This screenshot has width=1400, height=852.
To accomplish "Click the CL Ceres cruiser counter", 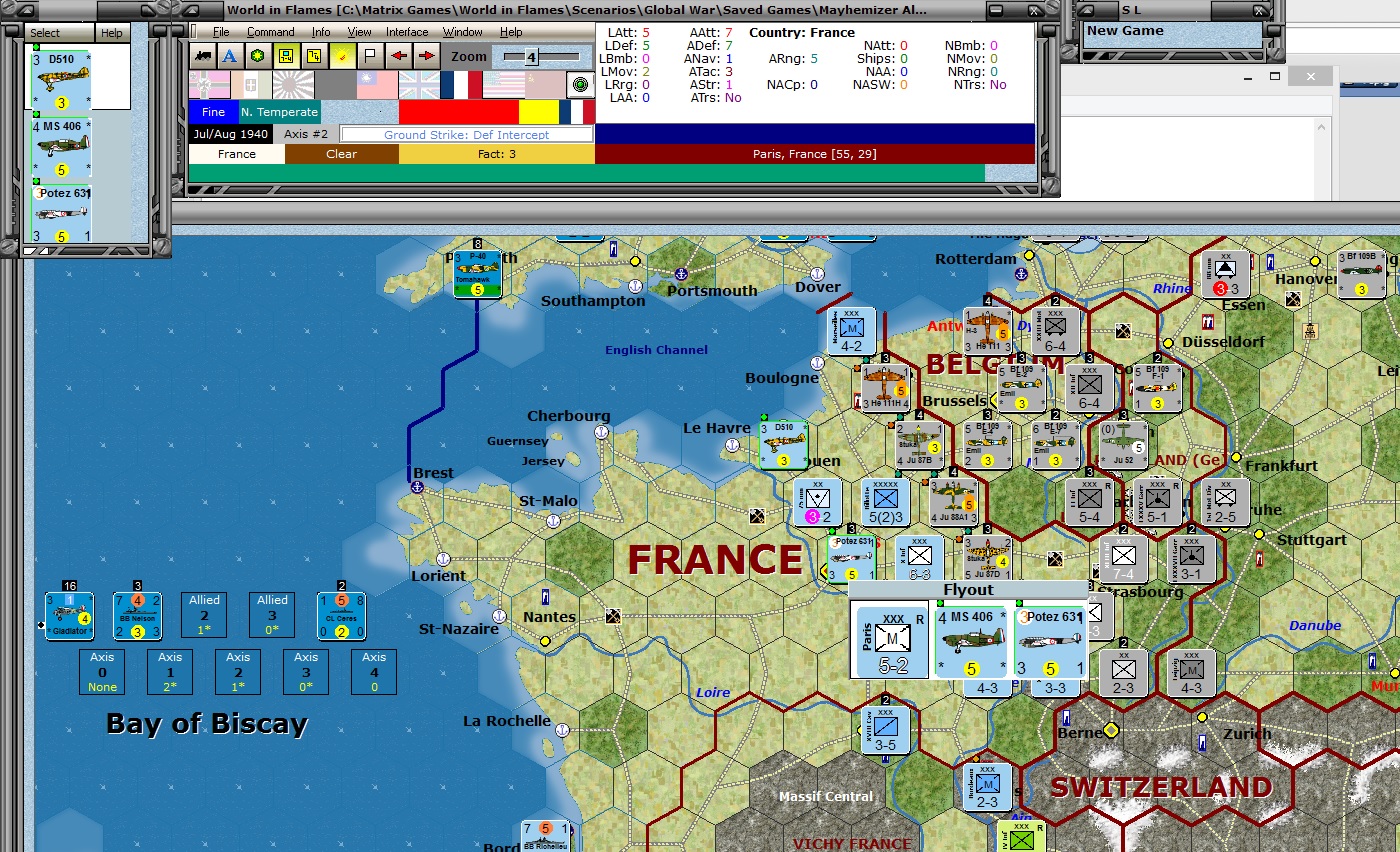I will pos(342,617).
